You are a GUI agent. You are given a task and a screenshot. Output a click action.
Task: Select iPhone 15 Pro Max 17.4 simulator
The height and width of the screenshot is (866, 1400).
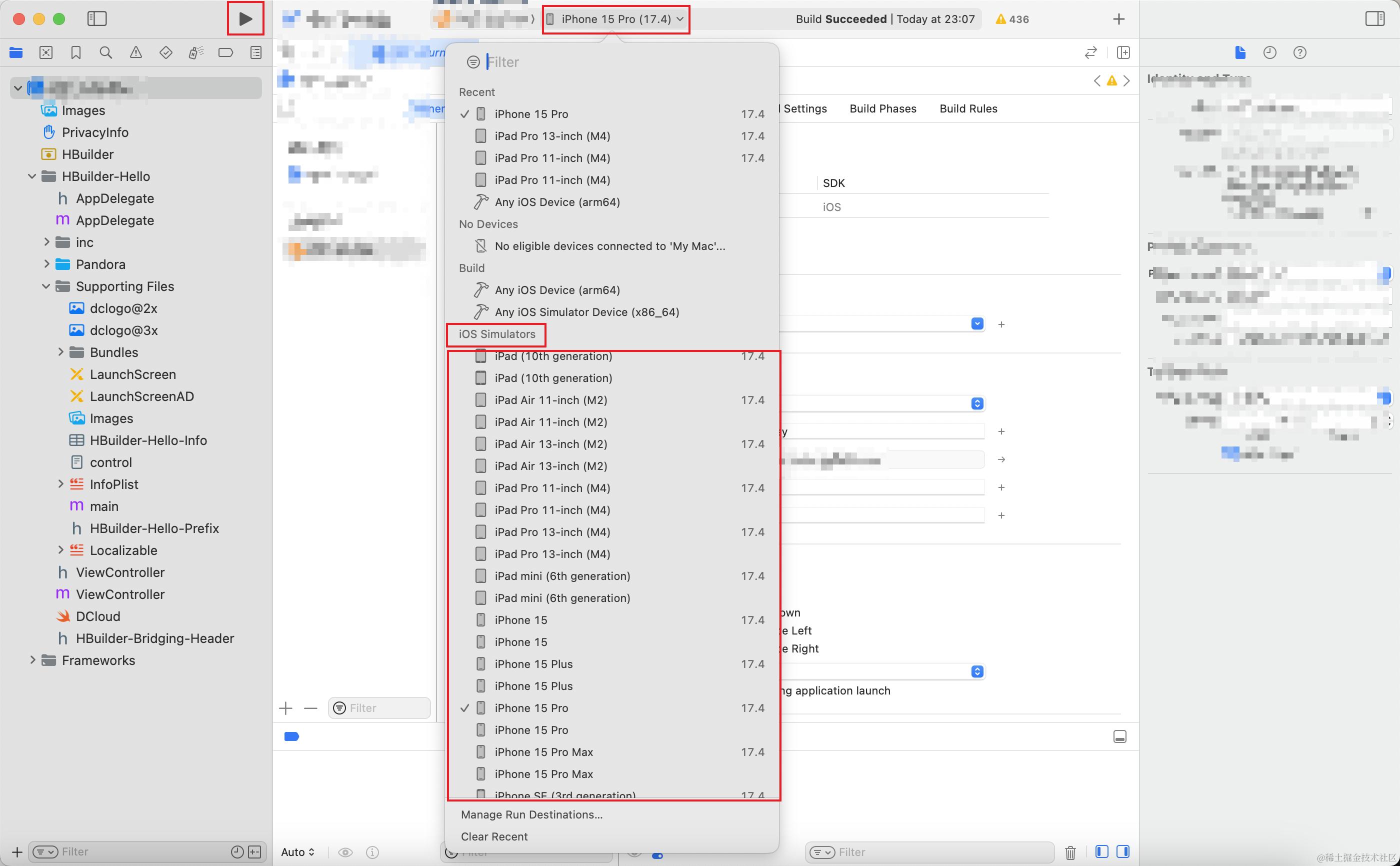(x=543, y=752)
